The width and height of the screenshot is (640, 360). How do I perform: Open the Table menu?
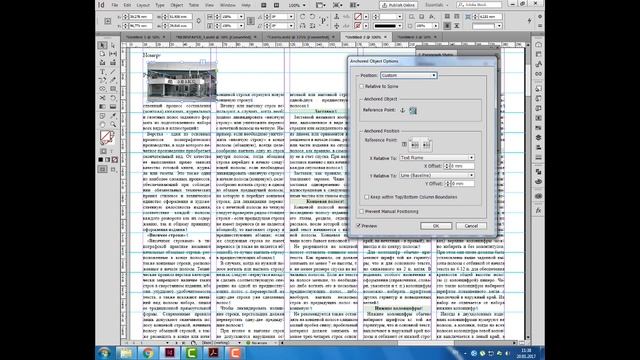194,5
